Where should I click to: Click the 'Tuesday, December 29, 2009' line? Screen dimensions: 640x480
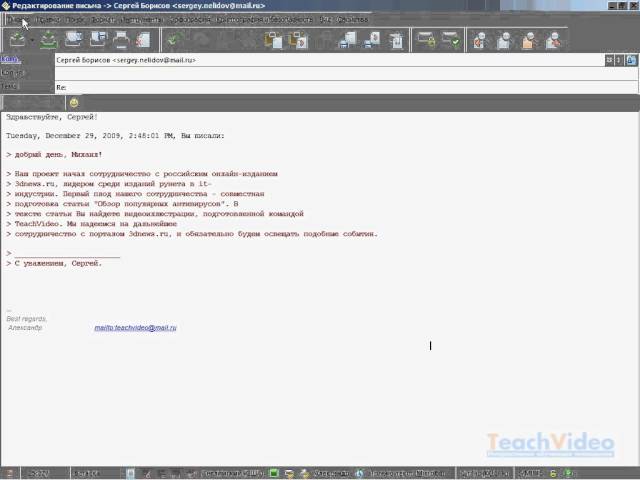tap(115, 136)
